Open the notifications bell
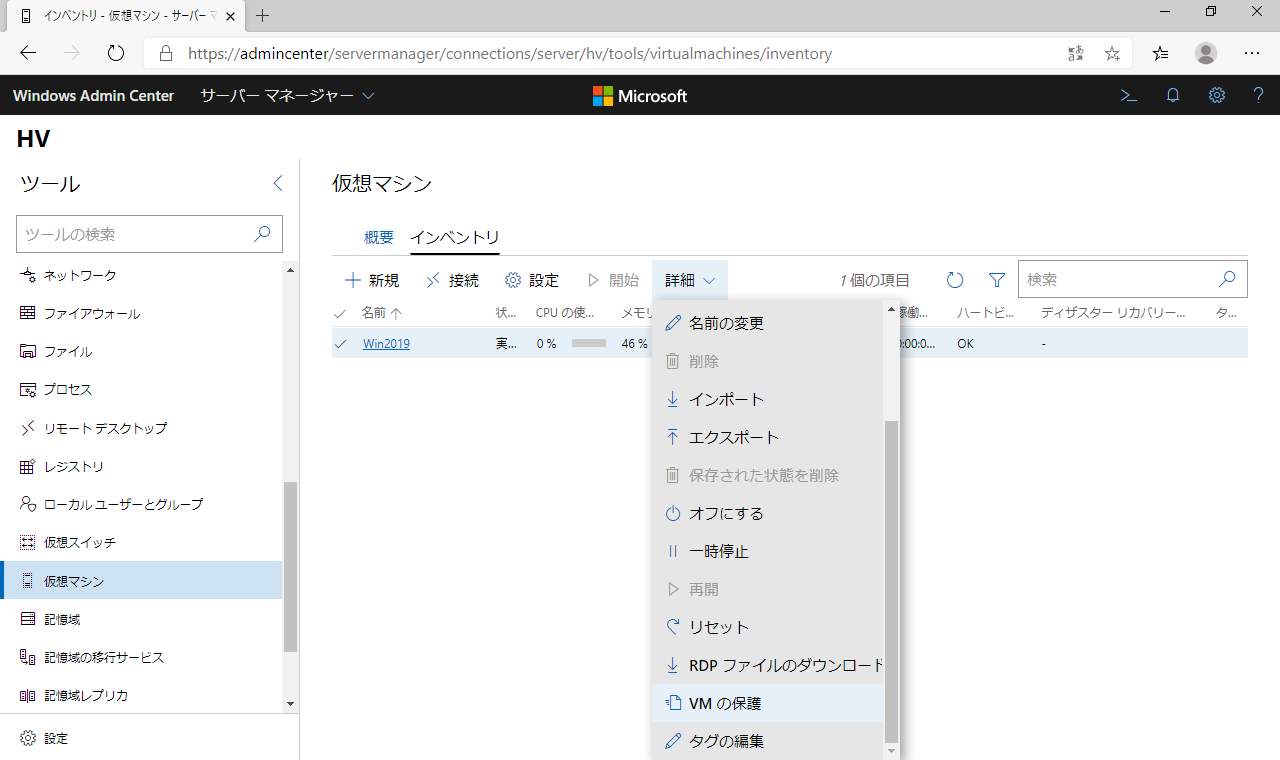This screenshot has height=760, width=1280. pos(1173,96)
